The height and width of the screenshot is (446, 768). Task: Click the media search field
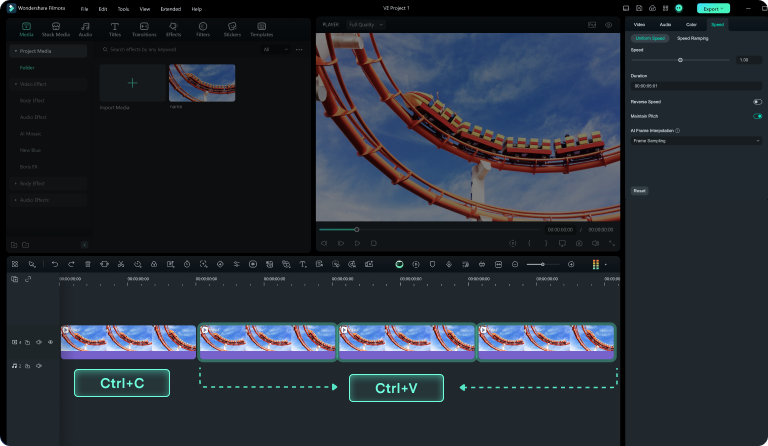(x=179, y=49)
